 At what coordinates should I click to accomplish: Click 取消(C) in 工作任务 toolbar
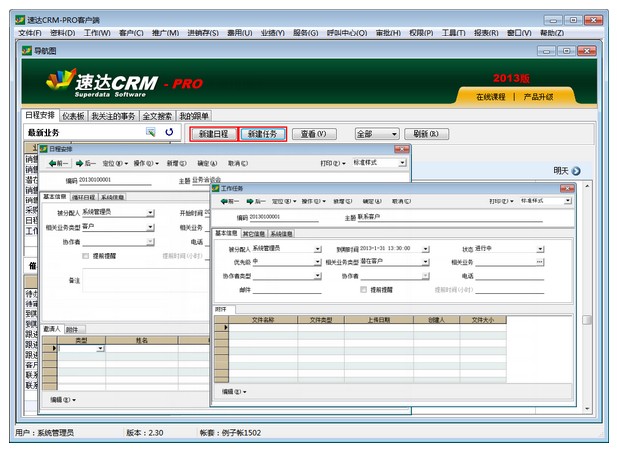[x=401, y=201]
